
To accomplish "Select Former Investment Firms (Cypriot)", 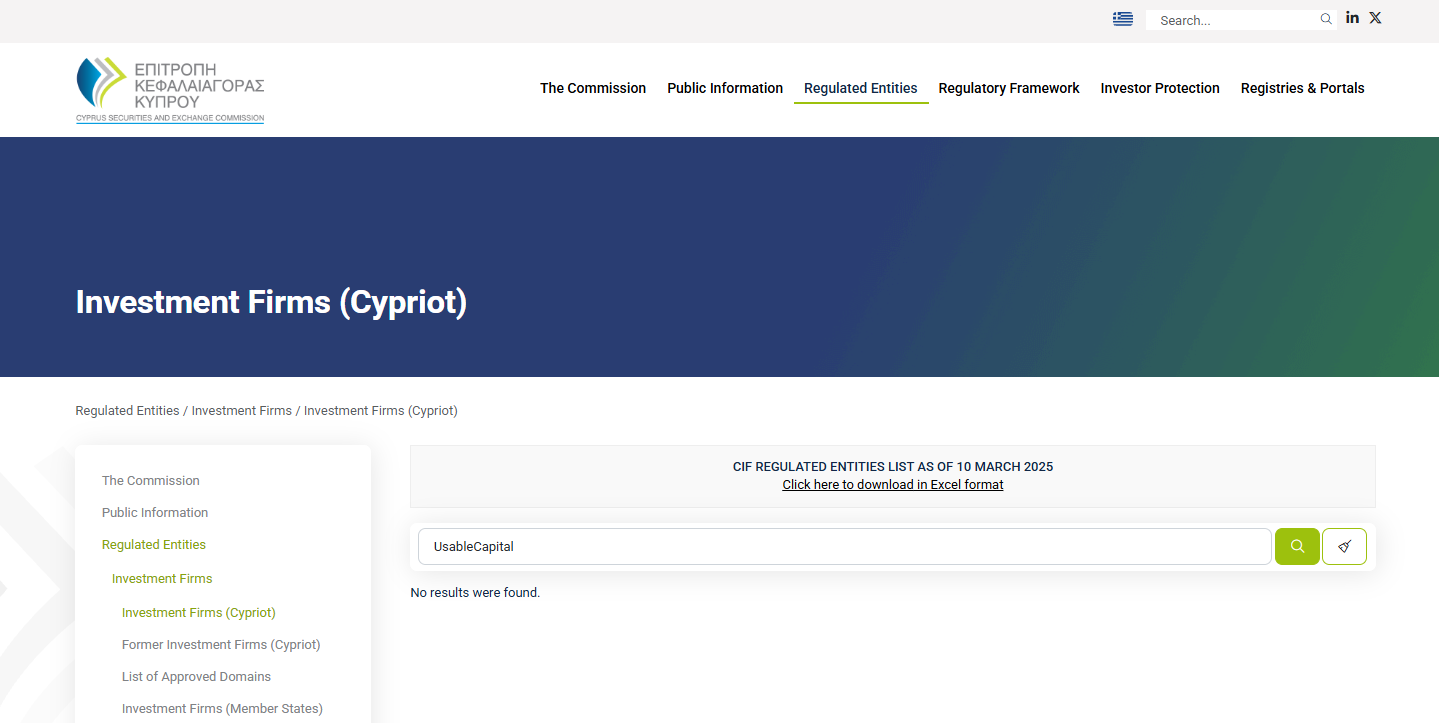I will 221,644.
